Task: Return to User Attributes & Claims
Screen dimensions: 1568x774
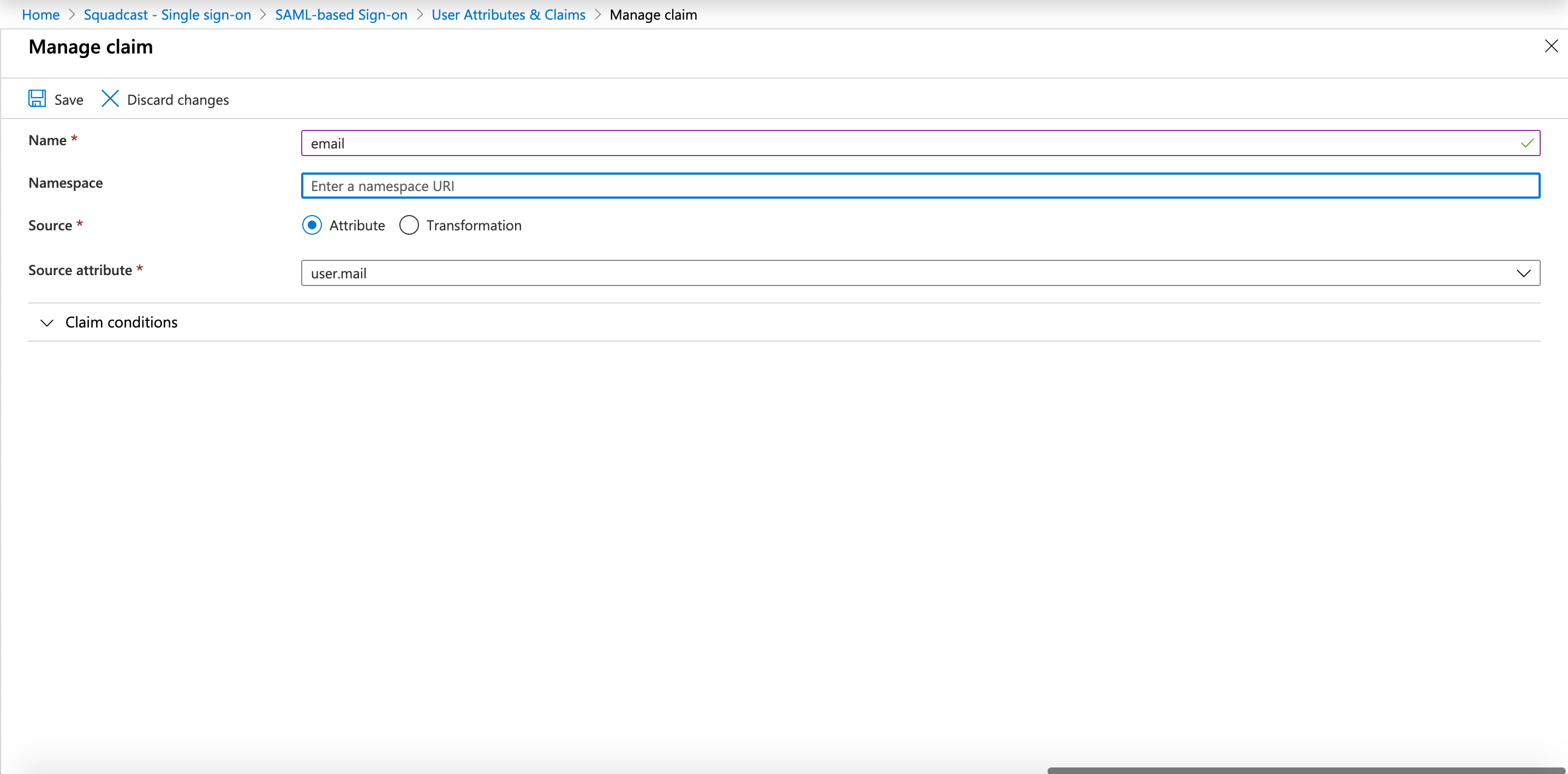Action: click(x=508, y=15)
